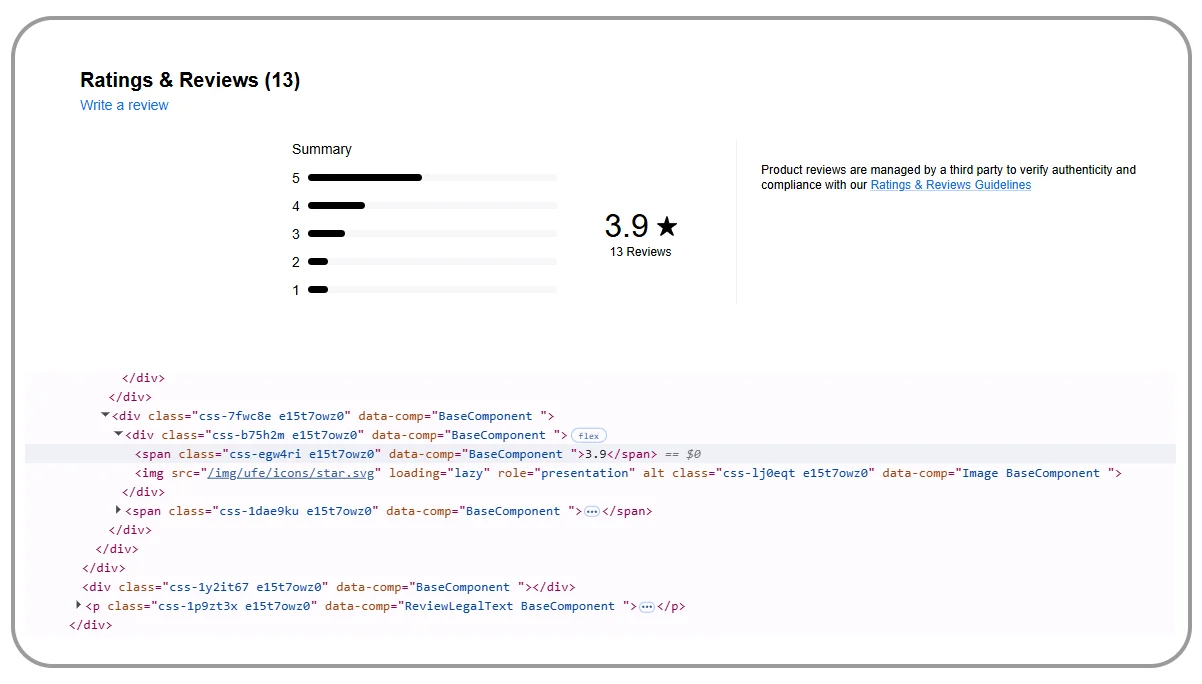Click the Write a review link
Image resolution: width=1202 pixels, height=684 pixels.
[124, 105]
